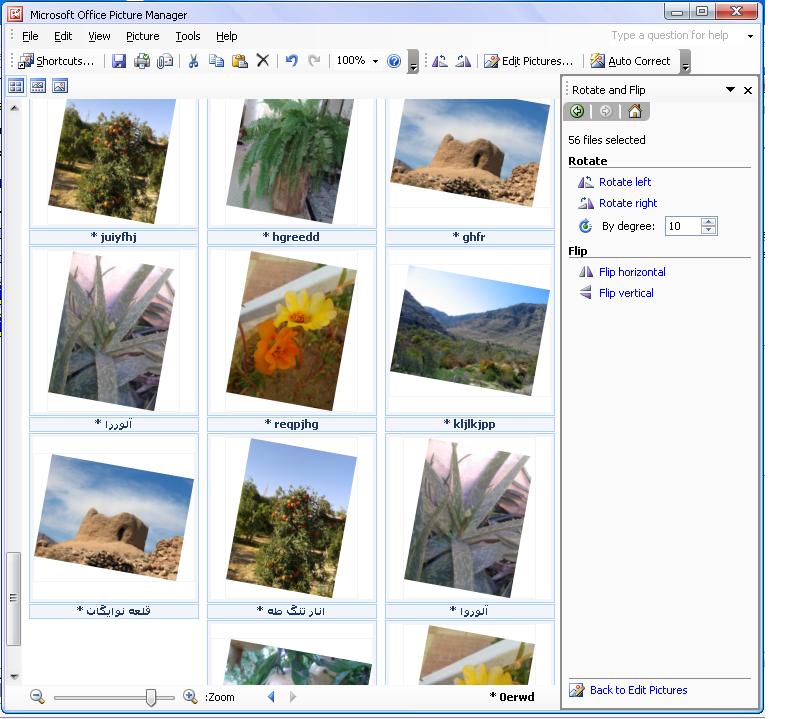Click the Rotate left link
Viewport: 786px width, 719px height.
(x=625, y=182)
